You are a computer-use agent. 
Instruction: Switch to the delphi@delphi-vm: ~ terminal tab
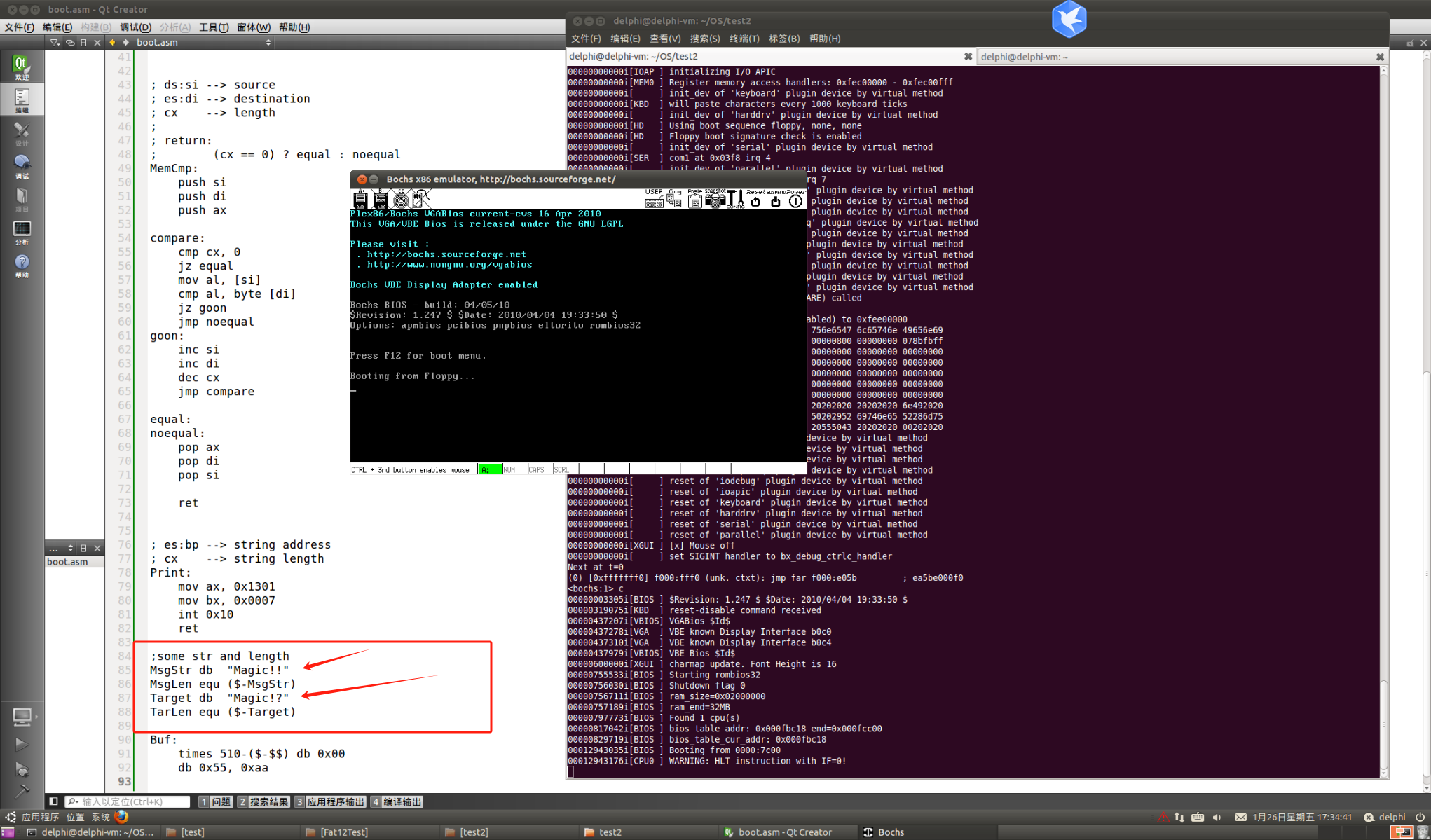coord(1024,57)
